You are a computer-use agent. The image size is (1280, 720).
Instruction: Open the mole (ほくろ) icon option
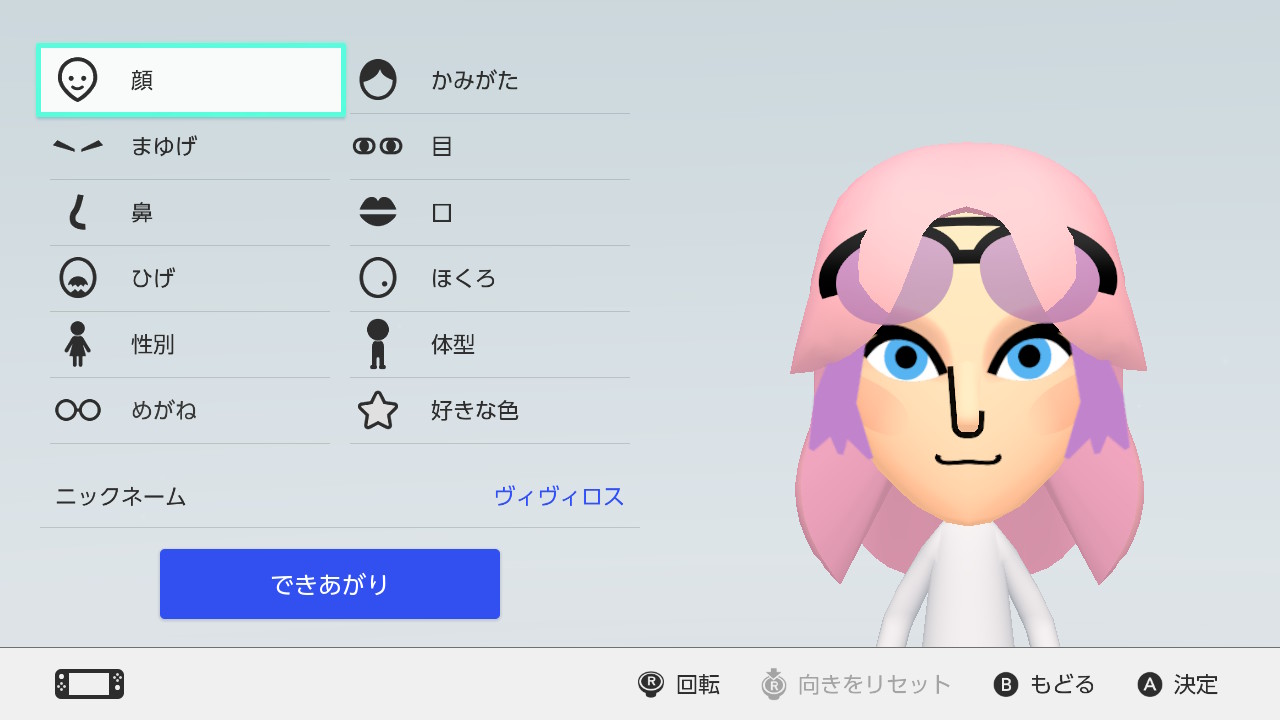pyautogui.click(x=378, y=278)
